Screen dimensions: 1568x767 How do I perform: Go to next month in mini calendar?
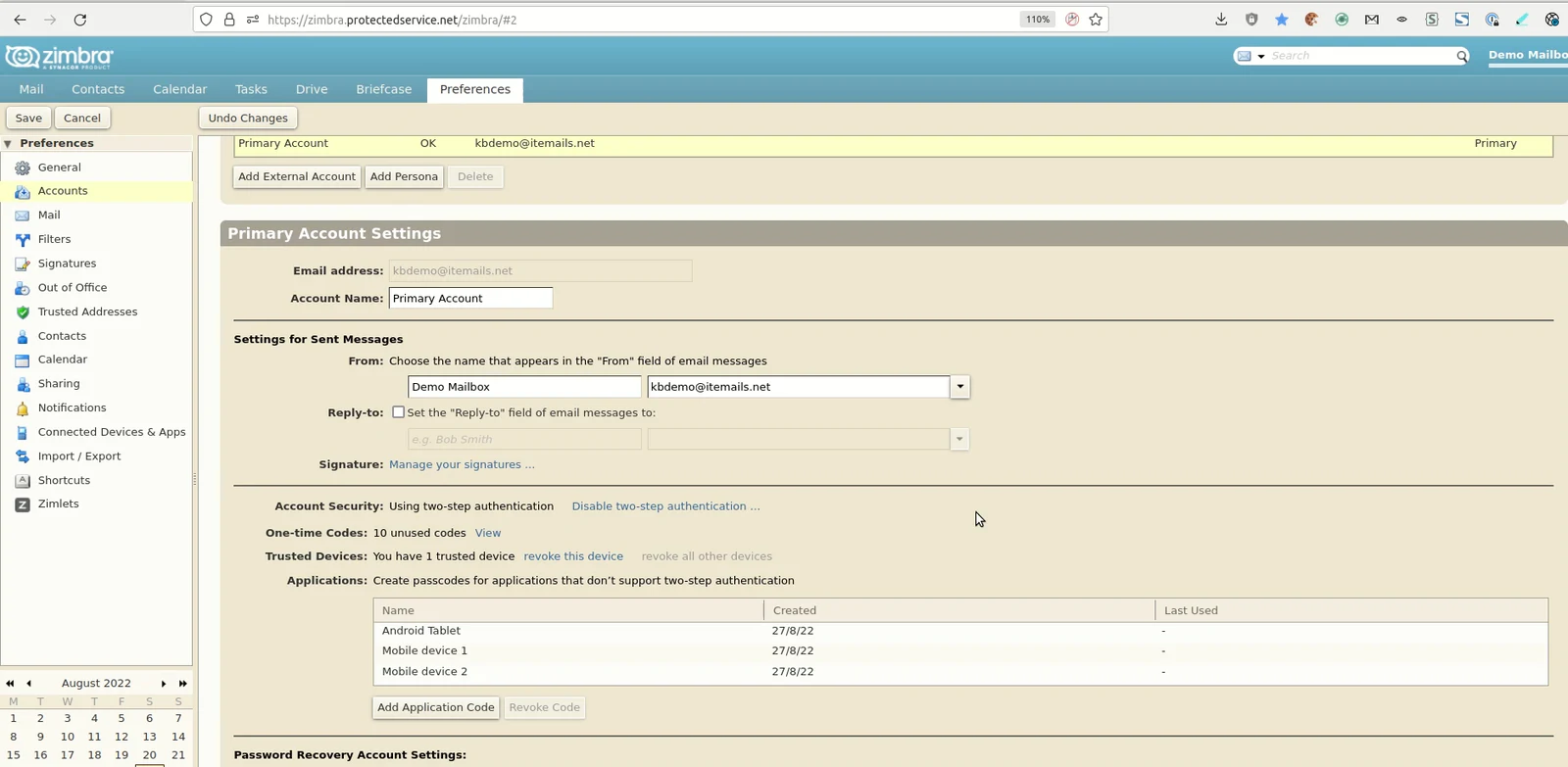(x=164, y=684)
